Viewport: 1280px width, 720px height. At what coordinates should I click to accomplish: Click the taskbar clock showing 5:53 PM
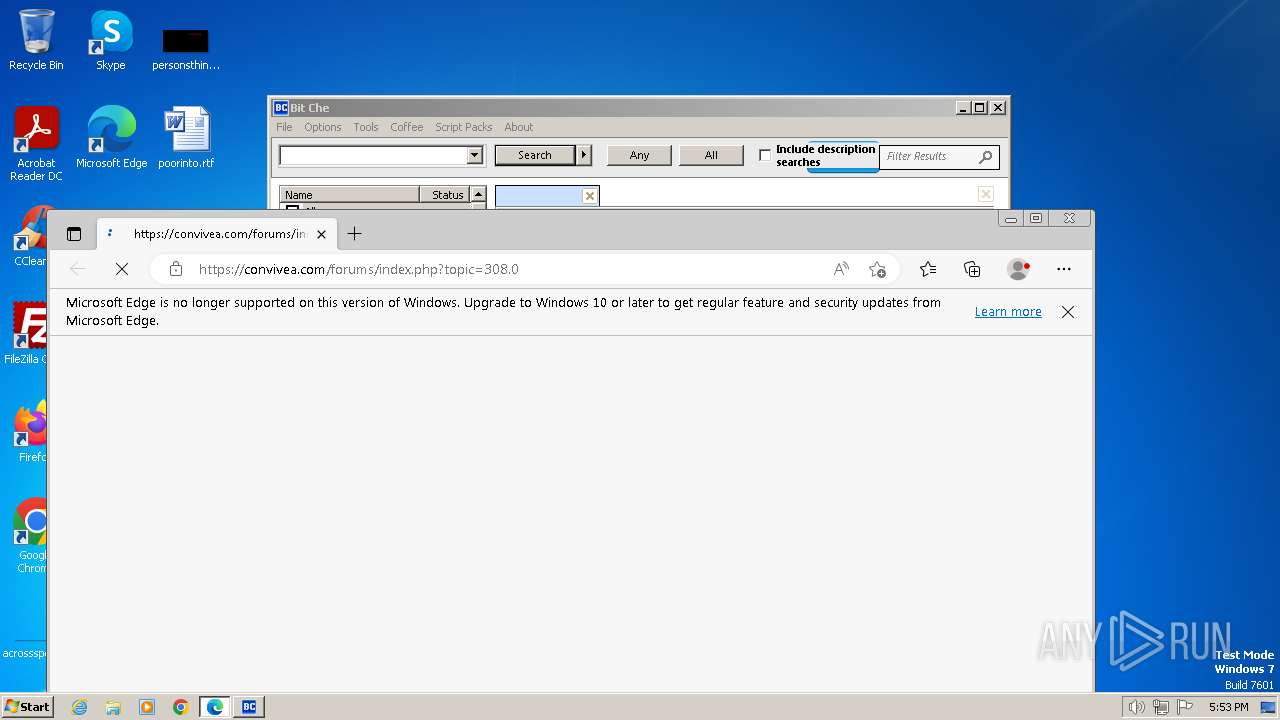[1228, 707]
